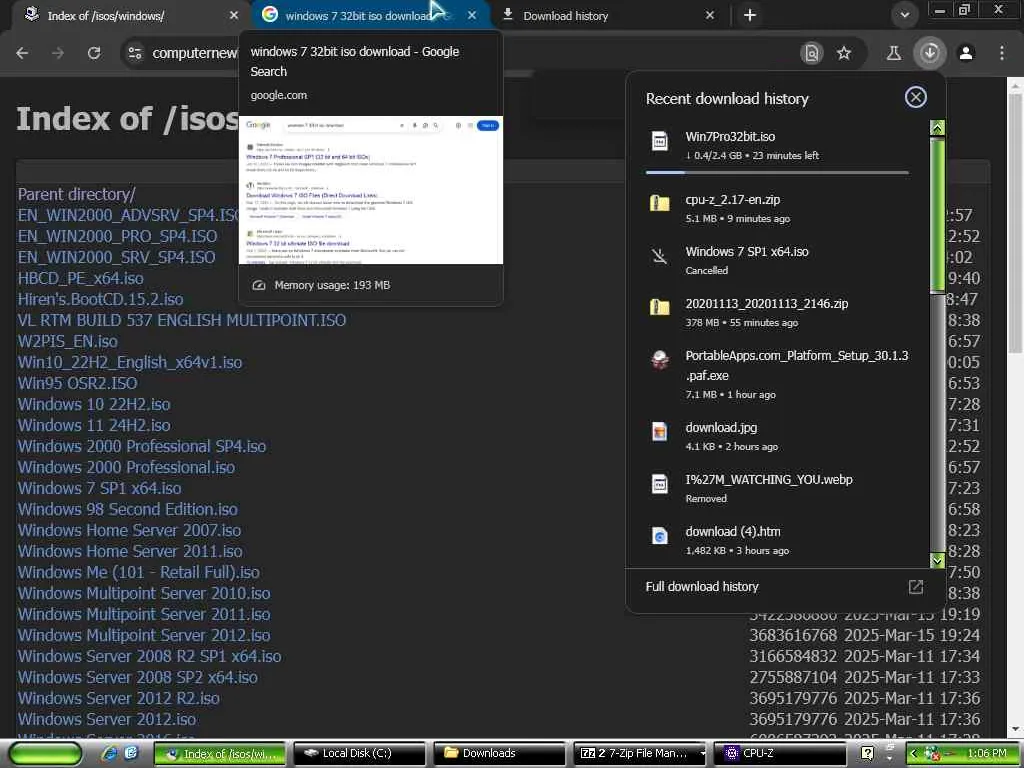Image resolution: width=1024 pixels, height=768 pixels.
Task: Open Win95 OSR2.ISO link
Action: tap(78, 383)
